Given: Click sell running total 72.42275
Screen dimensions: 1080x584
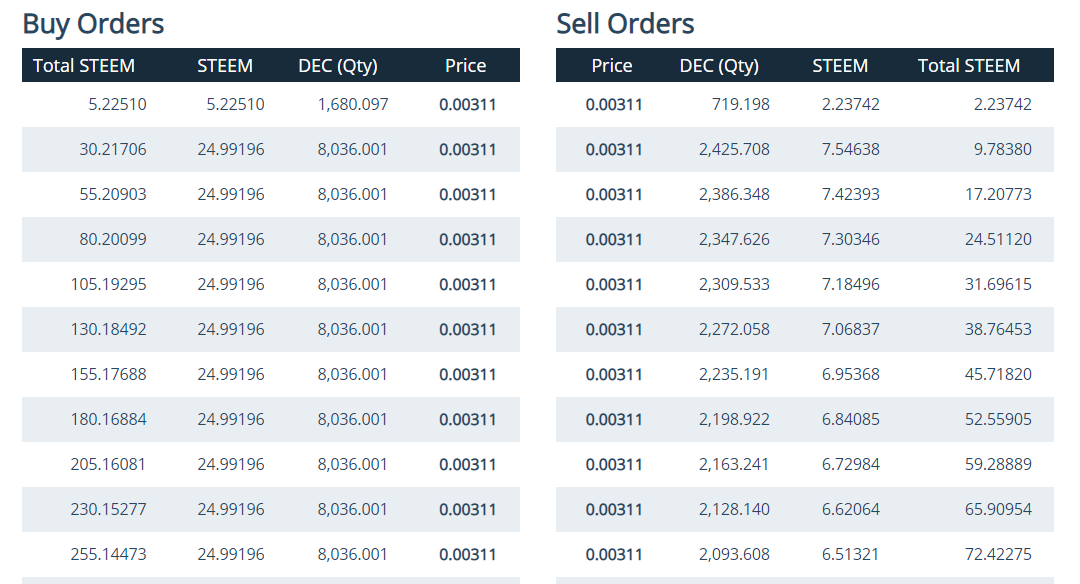Looking at the screenshot, I should tap(998, 554).
